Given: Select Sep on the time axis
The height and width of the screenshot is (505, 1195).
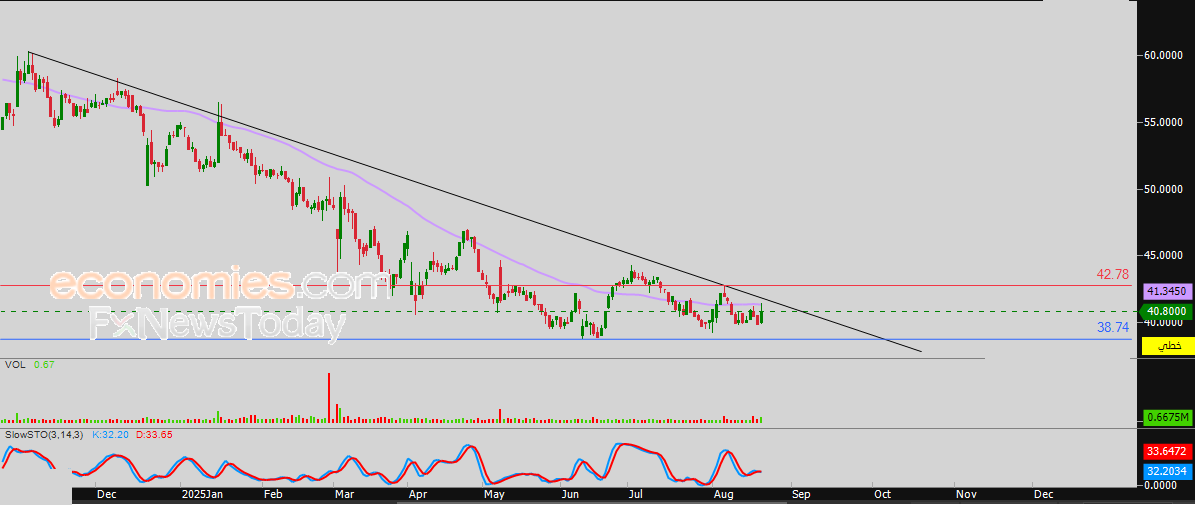Looking at the screenshot, I should 799,494.
